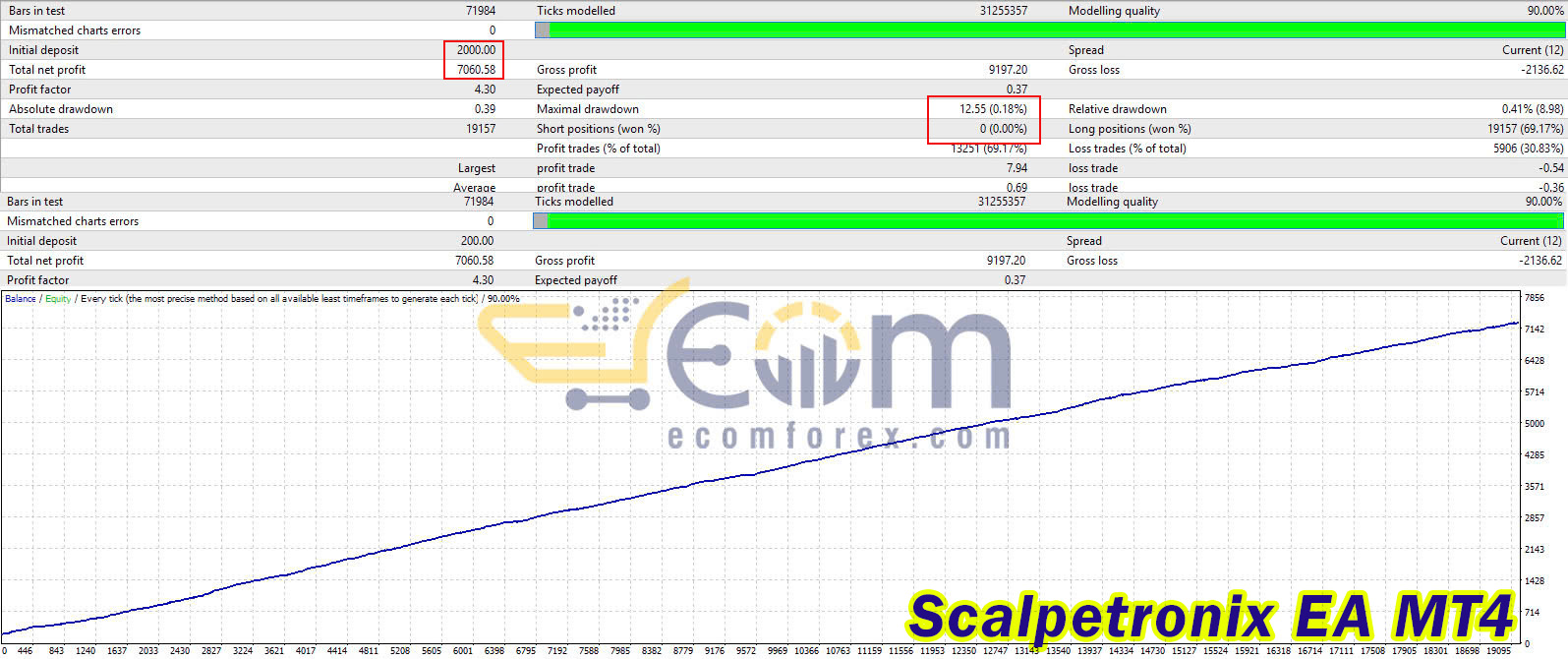Click the "6001" trade number axis label
The height and width of the screenshot is (659, 1568).
463,651
